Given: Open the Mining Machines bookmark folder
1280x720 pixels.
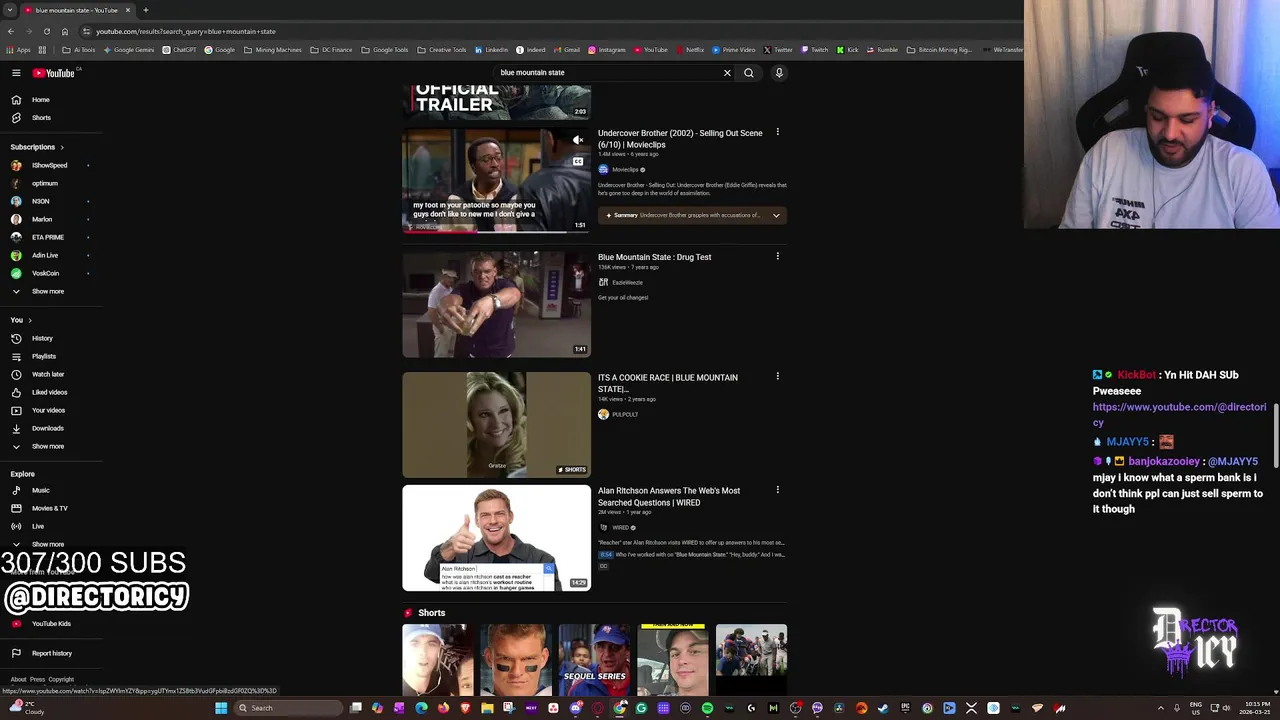Looking at the screenshot, I should [272, 50].
